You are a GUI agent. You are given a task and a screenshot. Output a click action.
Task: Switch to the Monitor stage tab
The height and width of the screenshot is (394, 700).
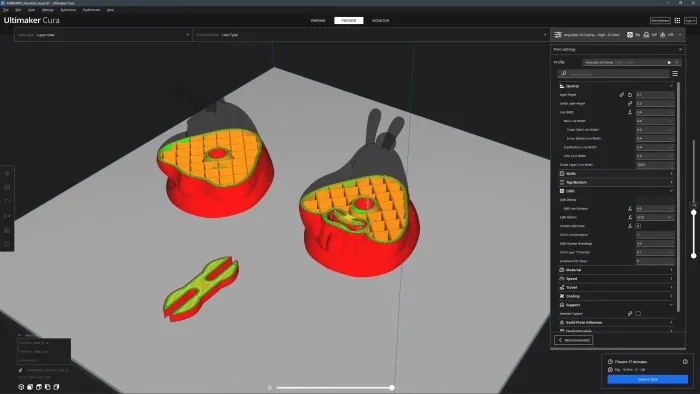coord(380,21)
